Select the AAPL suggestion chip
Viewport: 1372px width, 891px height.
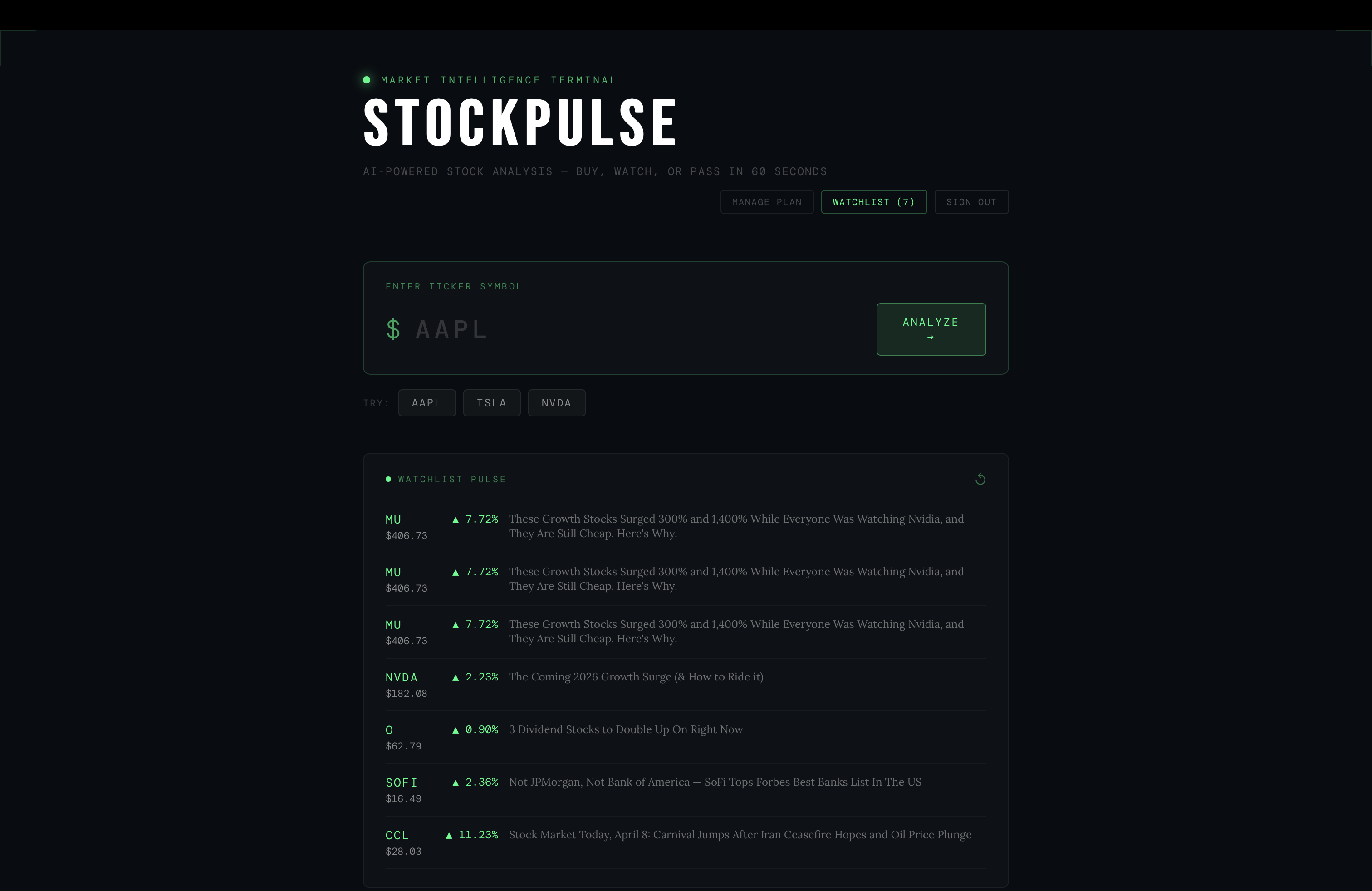[x=426, y=403]
